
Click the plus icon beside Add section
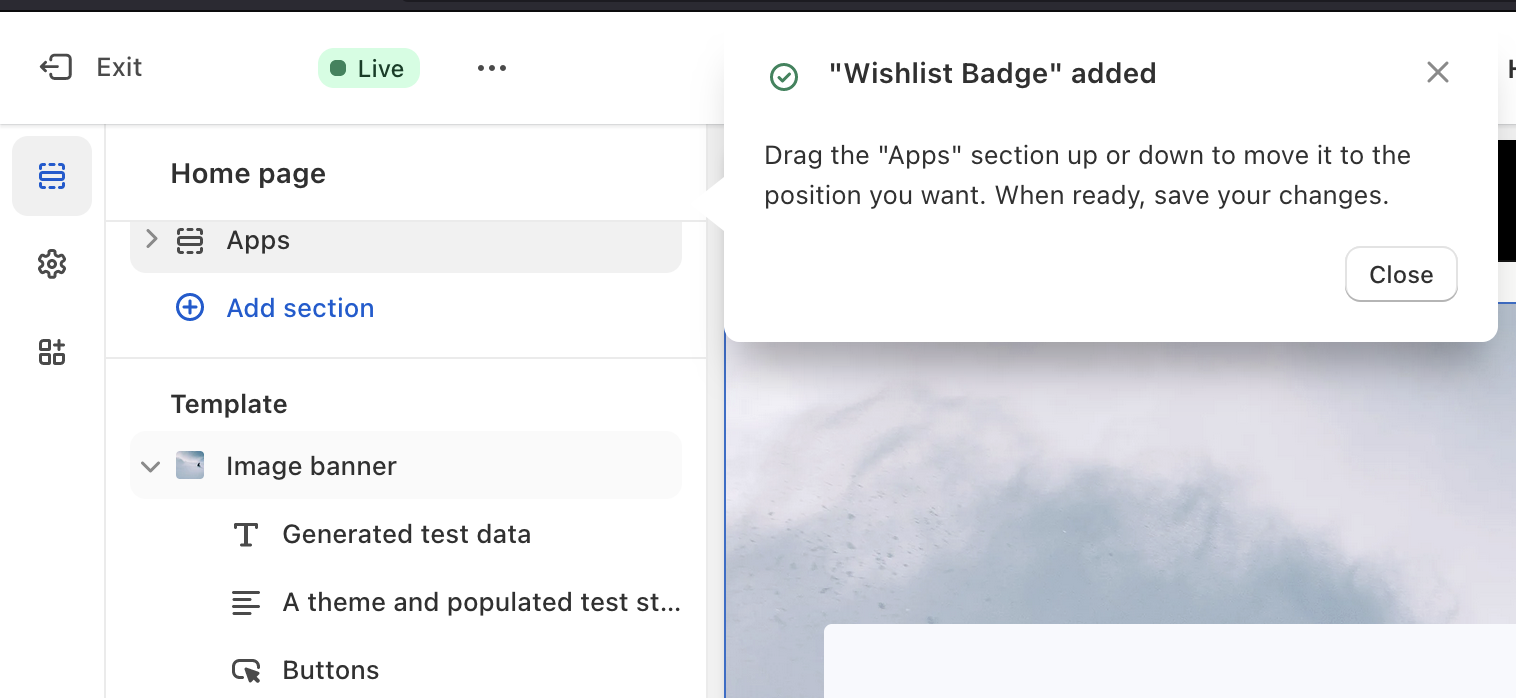tap(190, 307)
